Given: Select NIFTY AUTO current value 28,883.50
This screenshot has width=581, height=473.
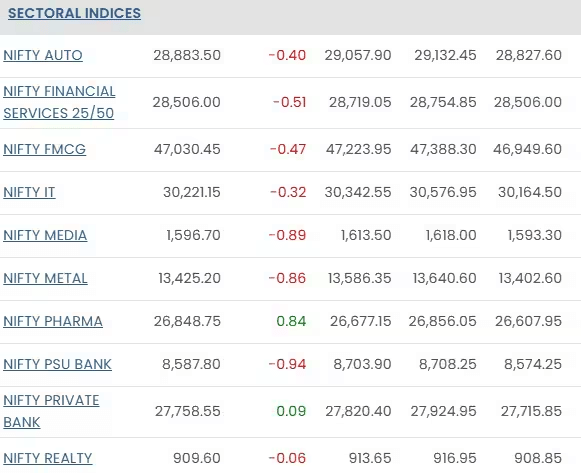Looking at the screenshot, I should tap(187, 55).
